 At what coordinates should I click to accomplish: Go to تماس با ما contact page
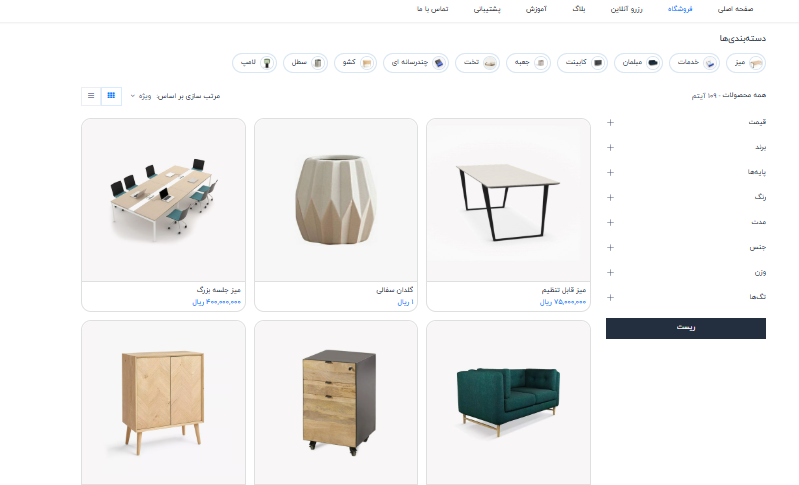(x=433, y=9)
